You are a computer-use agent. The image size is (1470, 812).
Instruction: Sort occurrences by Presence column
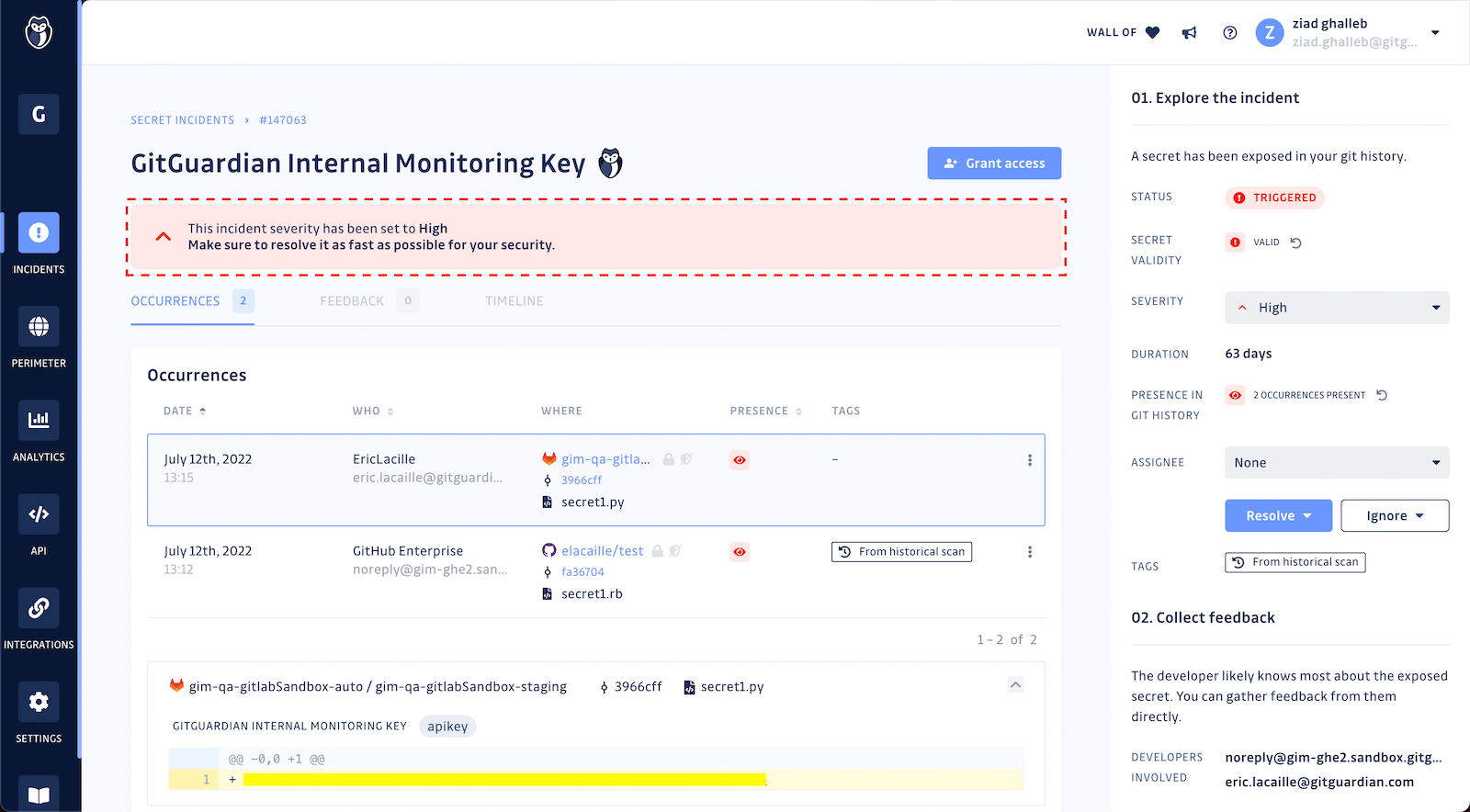[766, 412]
